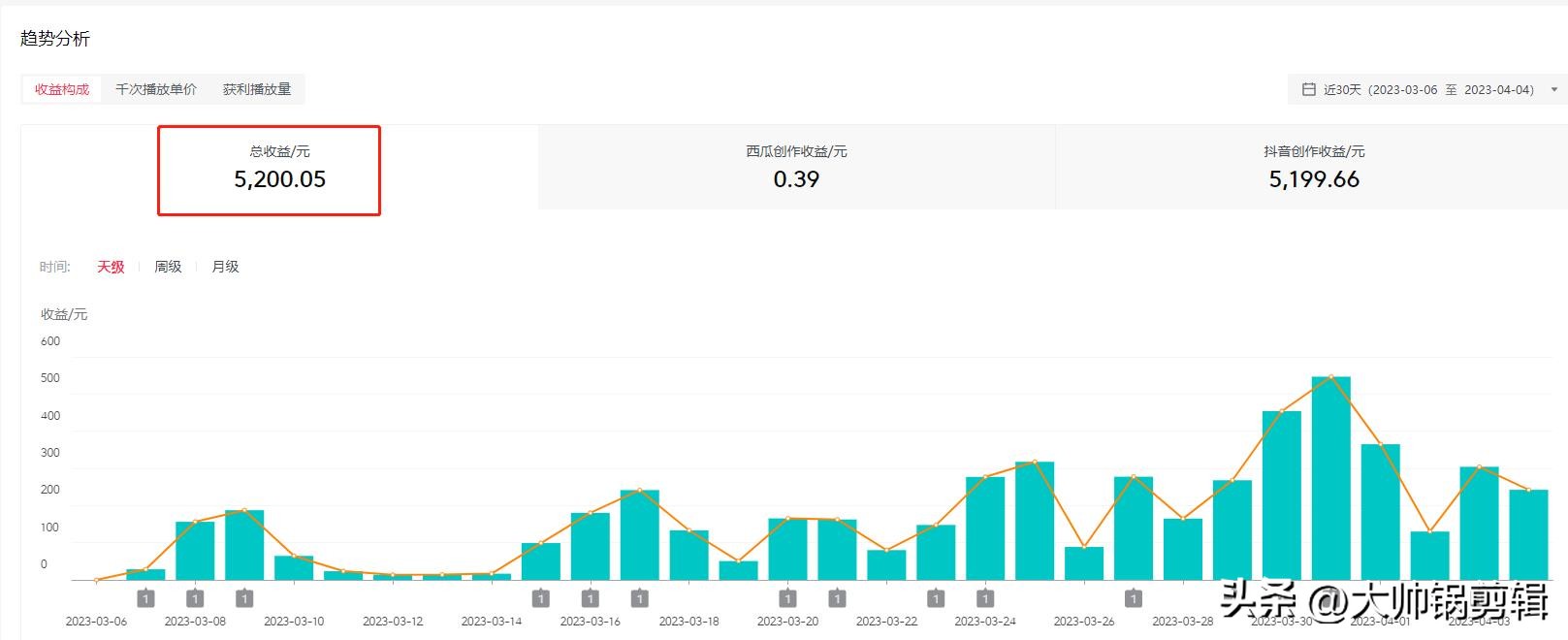The height and width of the screenshot is (640, 1568).
Task: Click the 500 y-axis label
Action: 50,378
